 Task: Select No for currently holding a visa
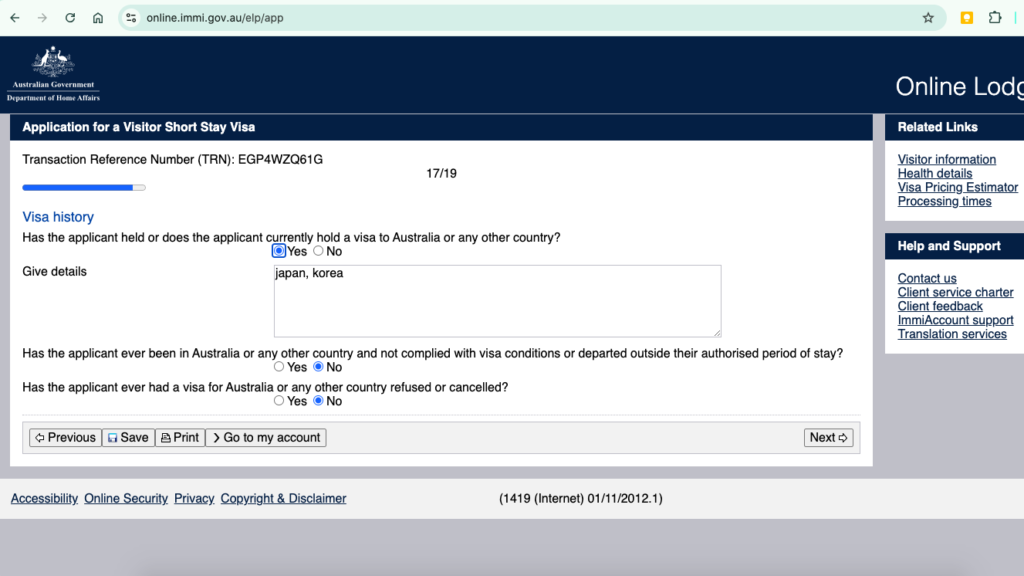tap(319, 251)
